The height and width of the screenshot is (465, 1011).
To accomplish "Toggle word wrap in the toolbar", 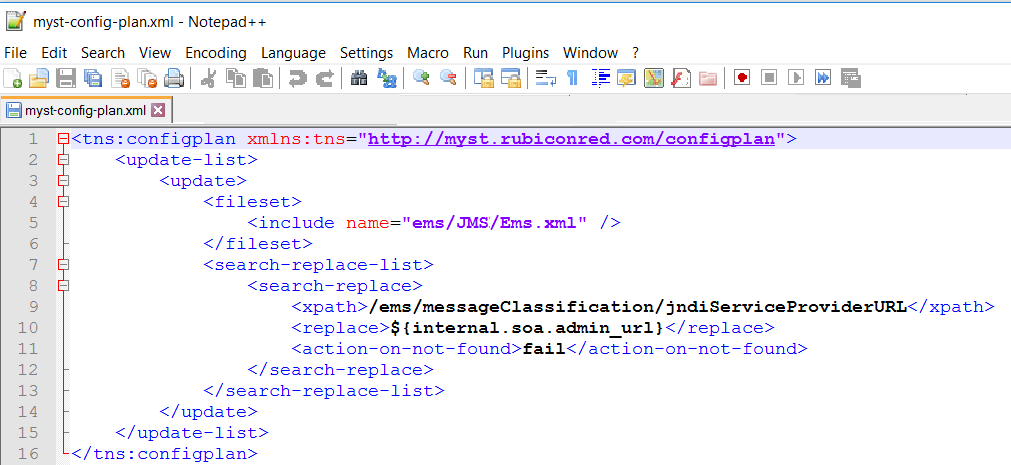I will (545, 78).
